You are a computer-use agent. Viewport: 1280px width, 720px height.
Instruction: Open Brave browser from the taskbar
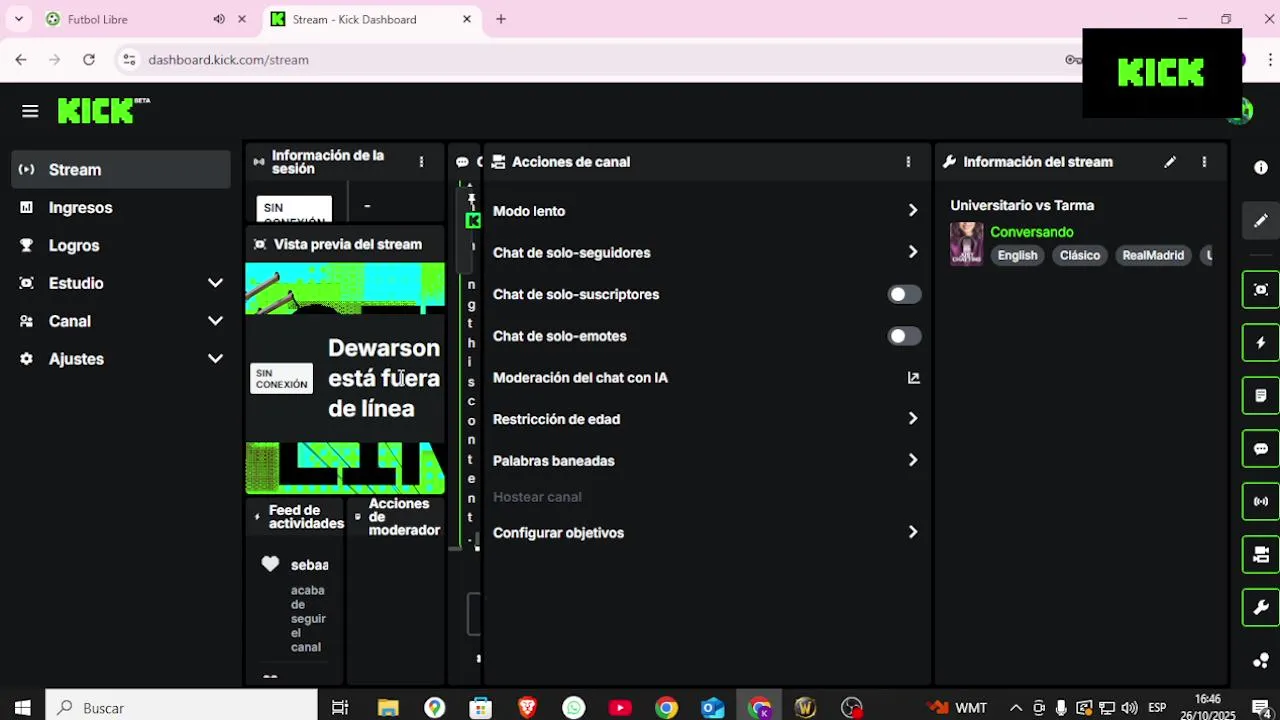527,708
